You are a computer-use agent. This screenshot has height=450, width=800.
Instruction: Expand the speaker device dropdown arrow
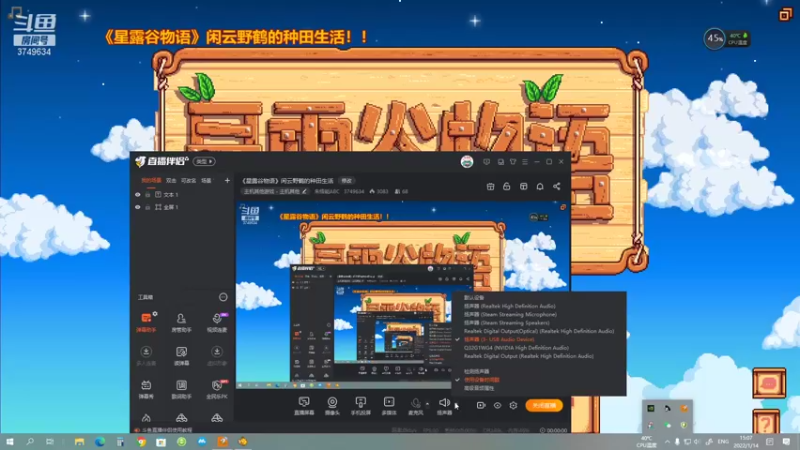coord(456,405)
